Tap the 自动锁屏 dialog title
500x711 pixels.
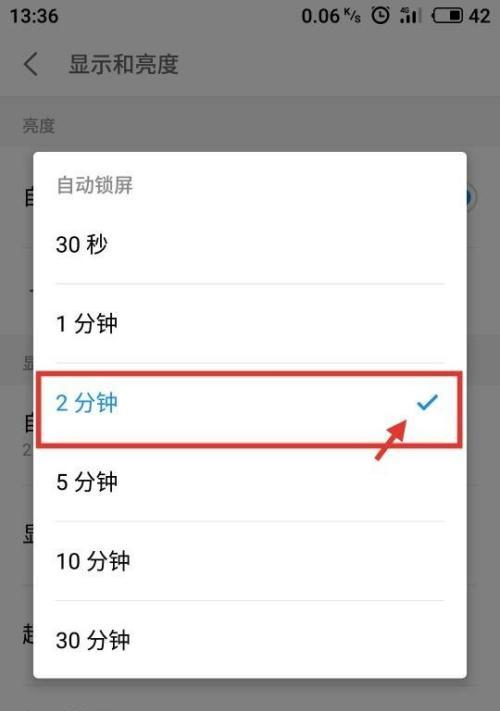pos(95,185)
